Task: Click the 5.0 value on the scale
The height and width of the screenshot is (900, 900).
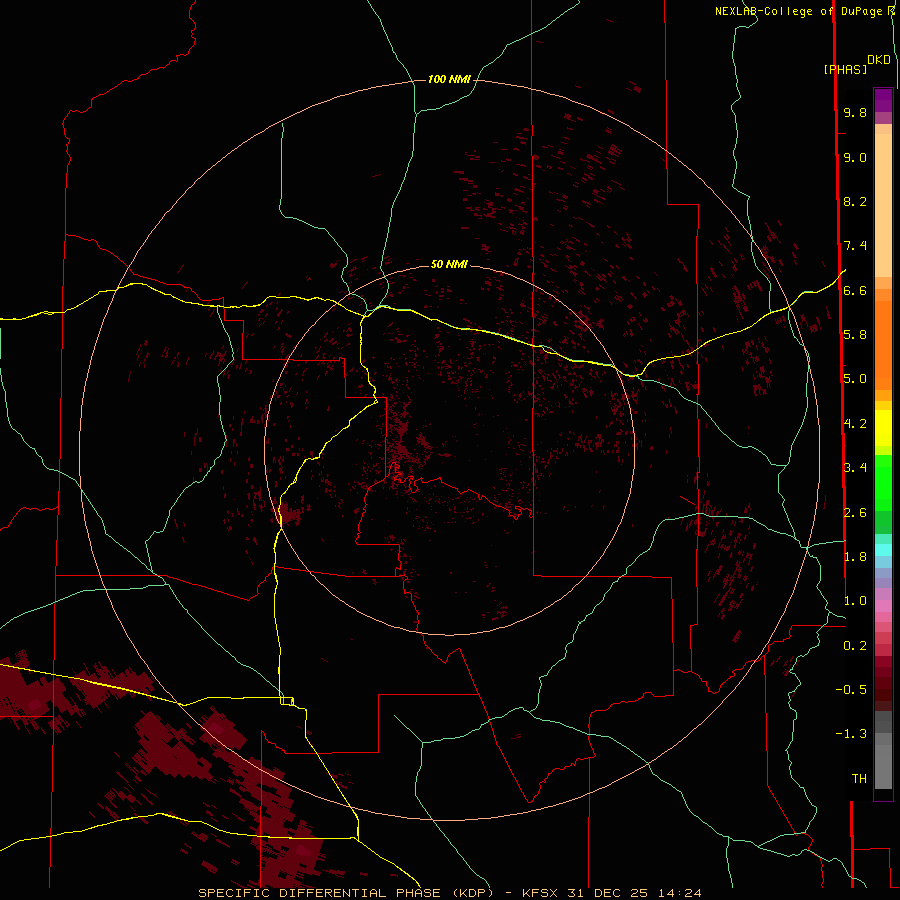Action: [855, 379]
